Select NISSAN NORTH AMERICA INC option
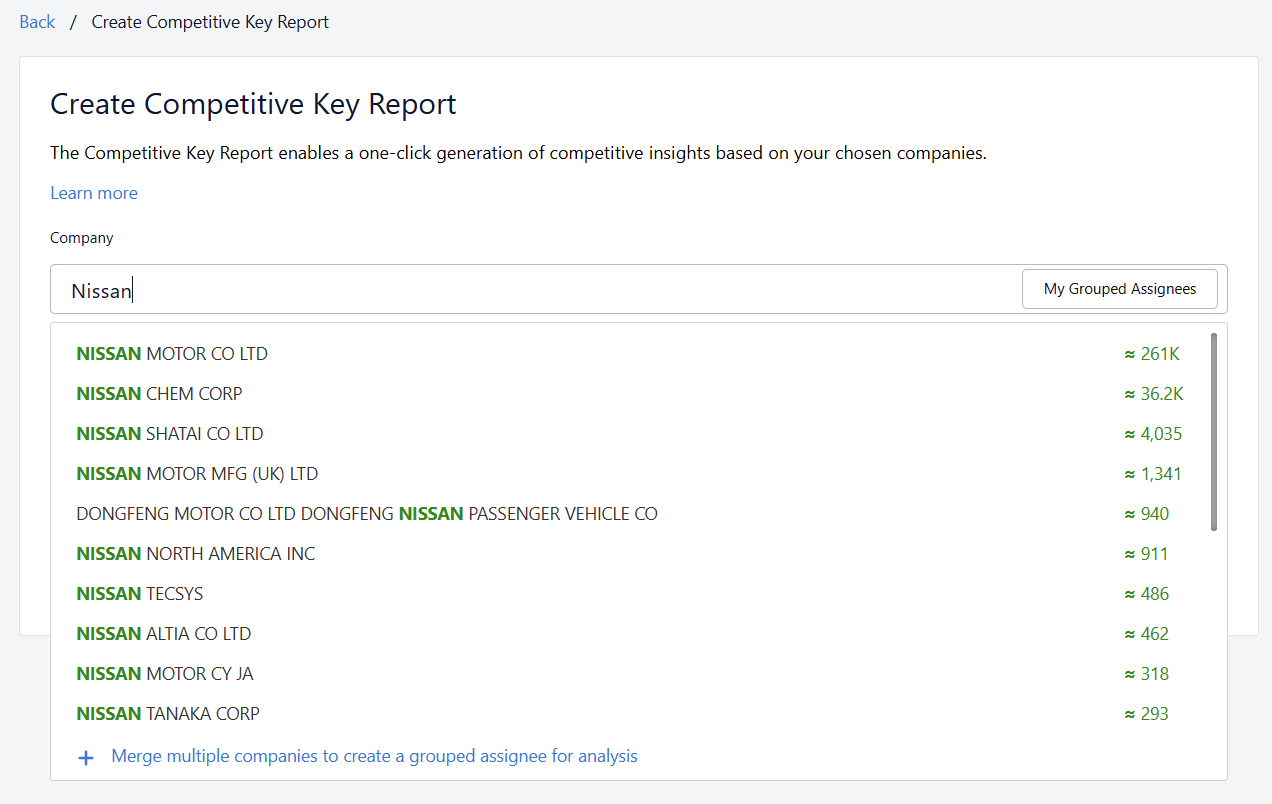Screen dimensions: 1272x804 coord(195,554)
